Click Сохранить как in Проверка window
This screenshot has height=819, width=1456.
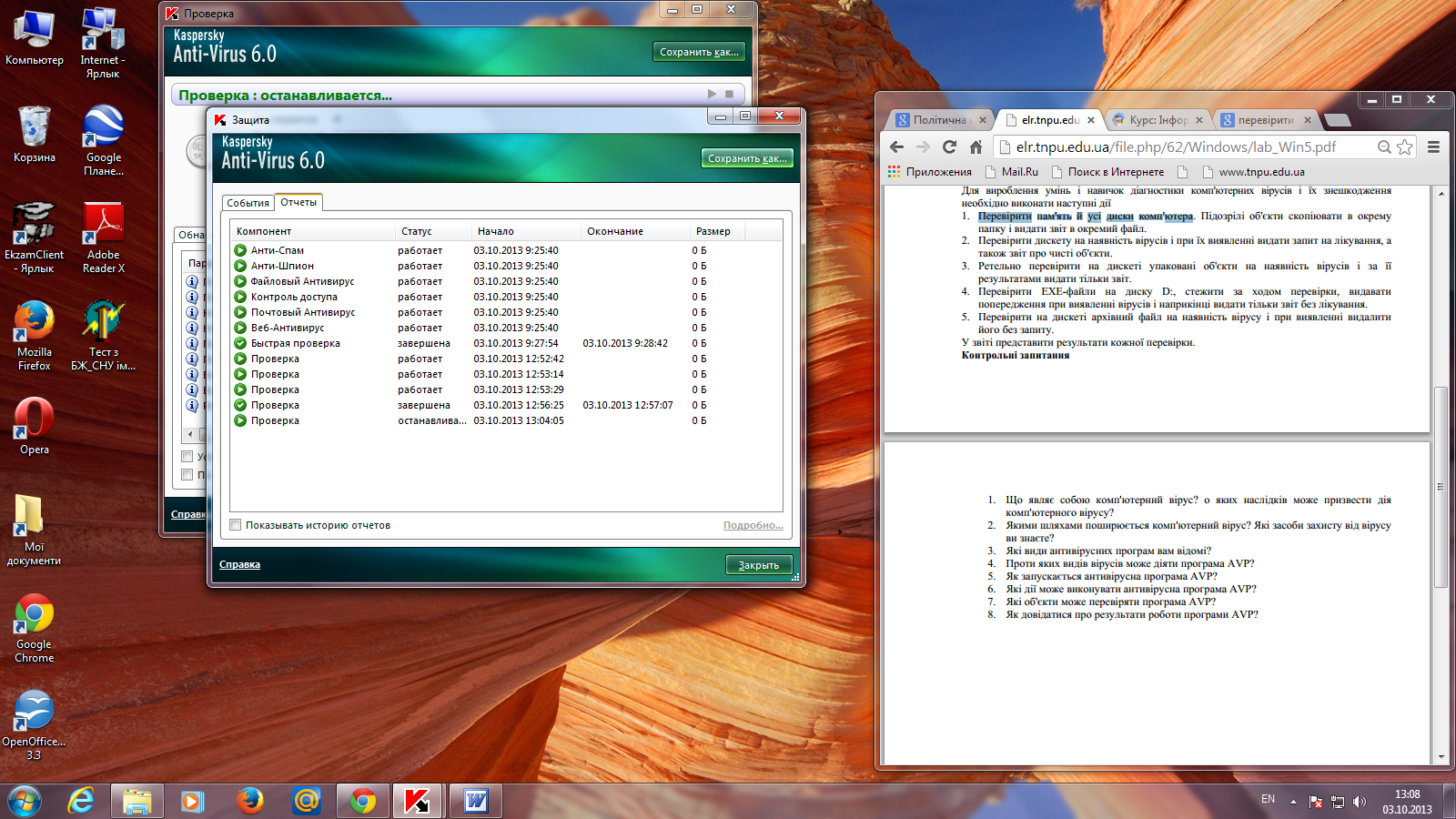pyautogui.click(x=699, y=52)
